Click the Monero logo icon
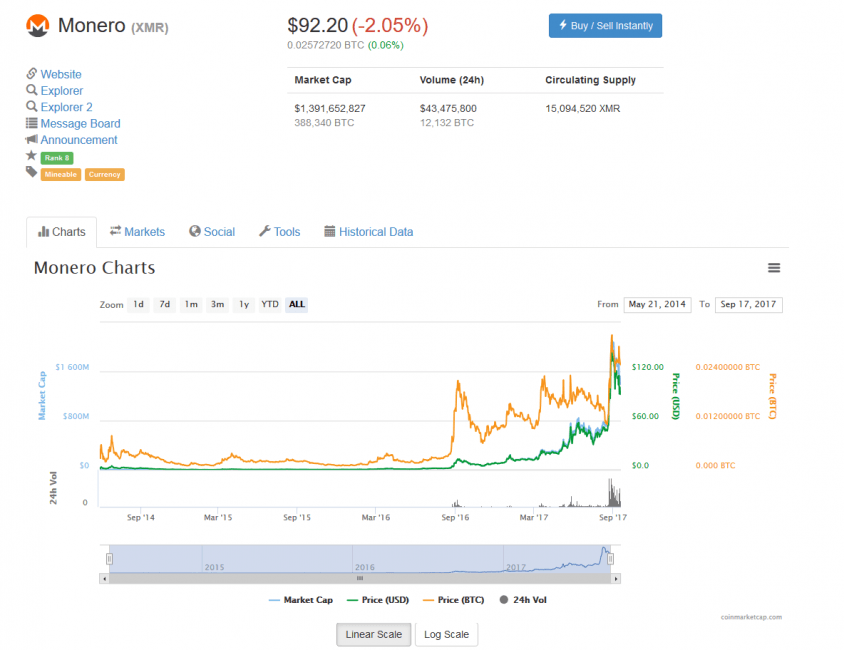 pos(38,25)
